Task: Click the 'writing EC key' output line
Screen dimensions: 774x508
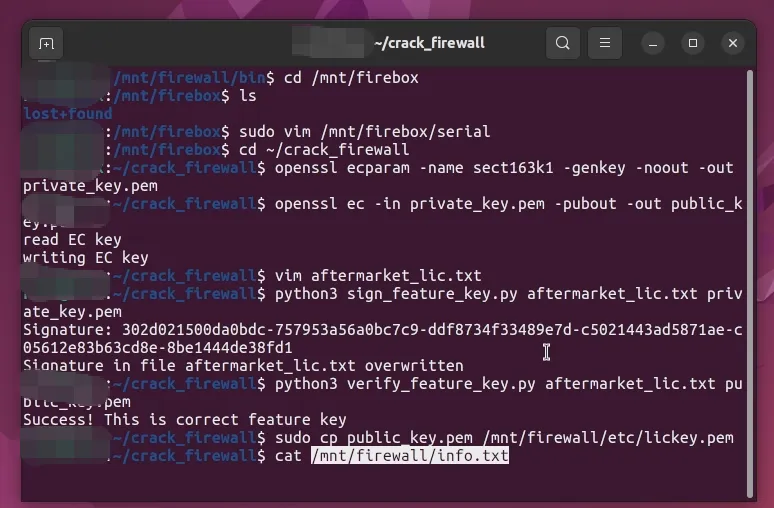Action: (x=85, y=258)
